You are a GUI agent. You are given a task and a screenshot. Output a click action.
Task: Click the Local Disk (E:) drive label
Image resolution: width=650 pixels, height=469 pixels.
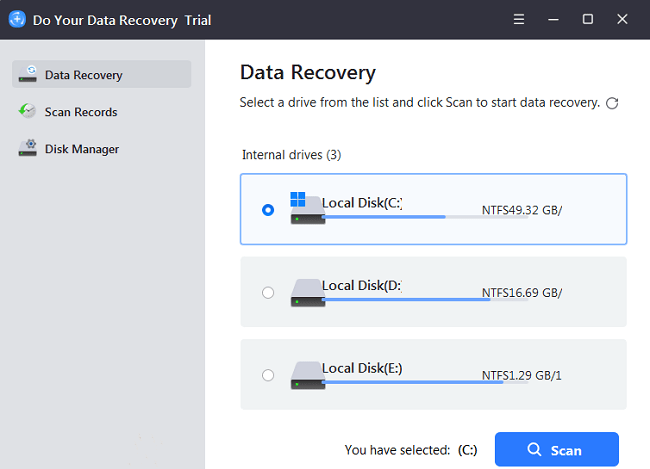coord(361,367)
